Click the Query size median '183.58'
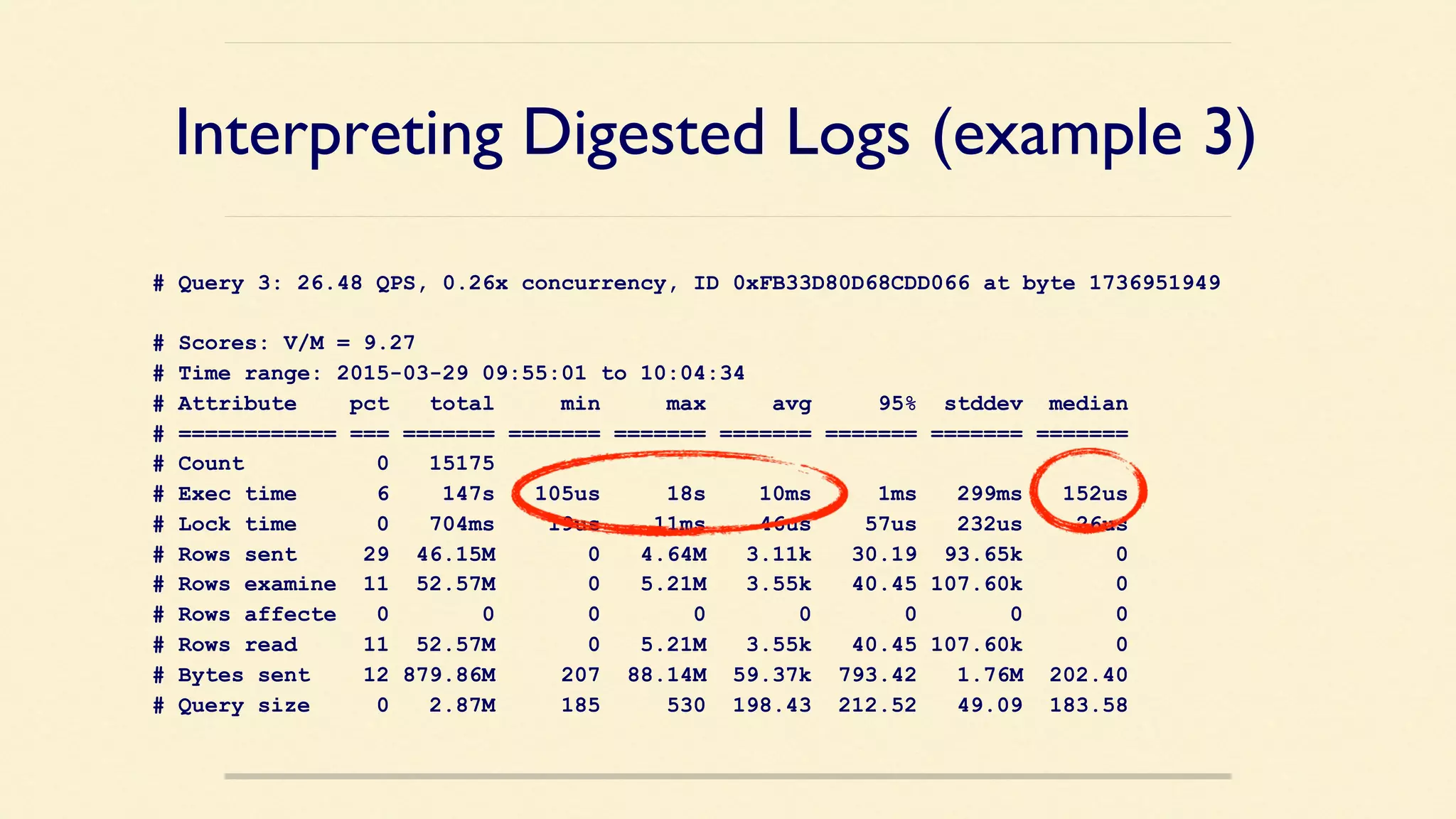 tap(1088, 705)
